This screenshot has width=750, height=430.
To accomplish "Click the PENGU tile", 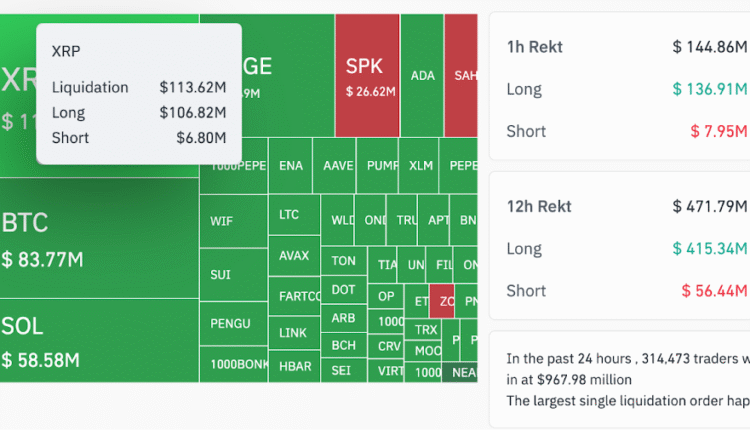I will [233, 323].
